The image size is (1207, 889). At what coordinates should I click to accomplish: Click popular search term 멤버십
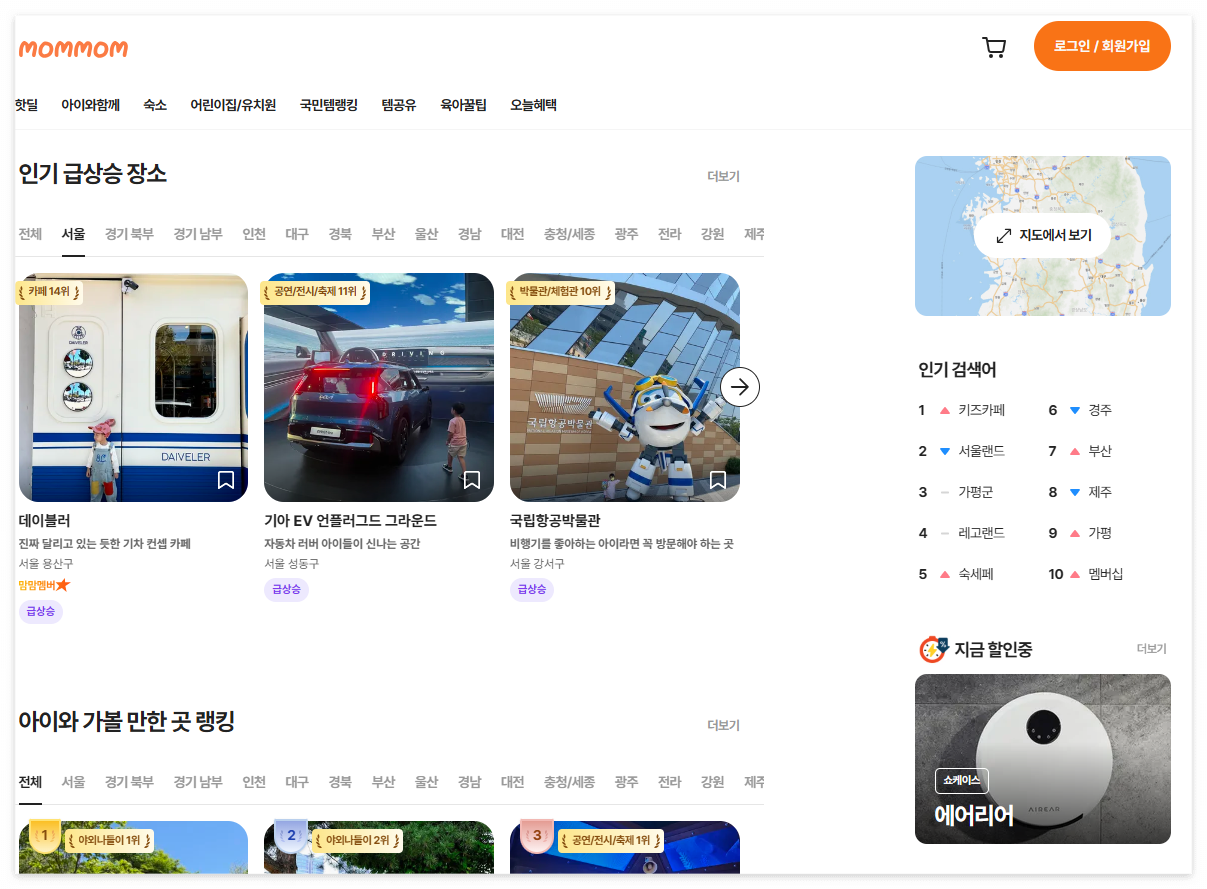coord(1106,574)
